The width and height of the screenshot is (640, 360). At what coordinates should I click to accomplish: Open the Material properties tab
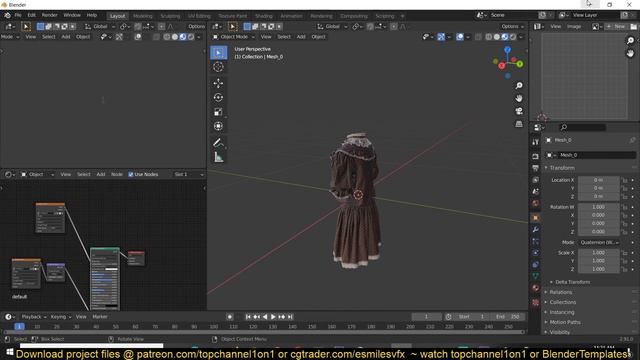[x=536, y=288]
